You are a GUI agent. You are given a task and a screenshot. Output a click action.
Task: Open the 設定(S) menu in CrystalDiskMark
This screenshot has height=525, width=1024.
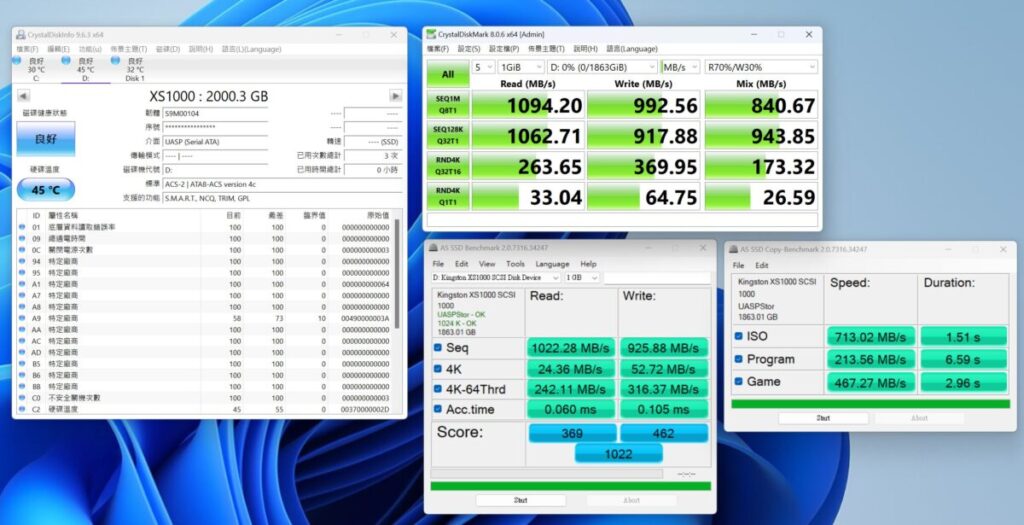coord(469,49)
